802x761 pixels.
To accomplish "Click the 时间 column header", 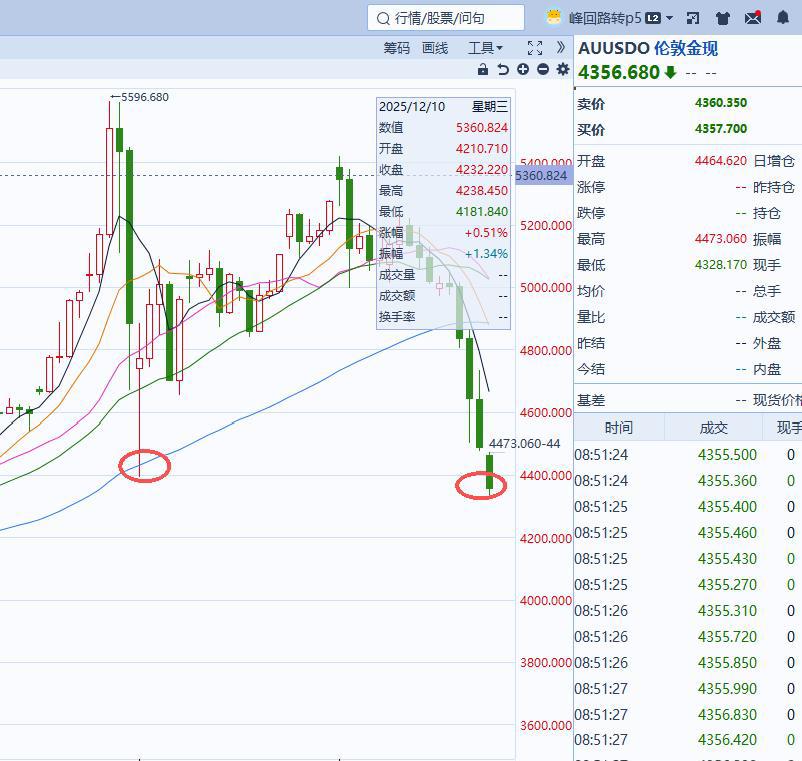I will 619,428.
